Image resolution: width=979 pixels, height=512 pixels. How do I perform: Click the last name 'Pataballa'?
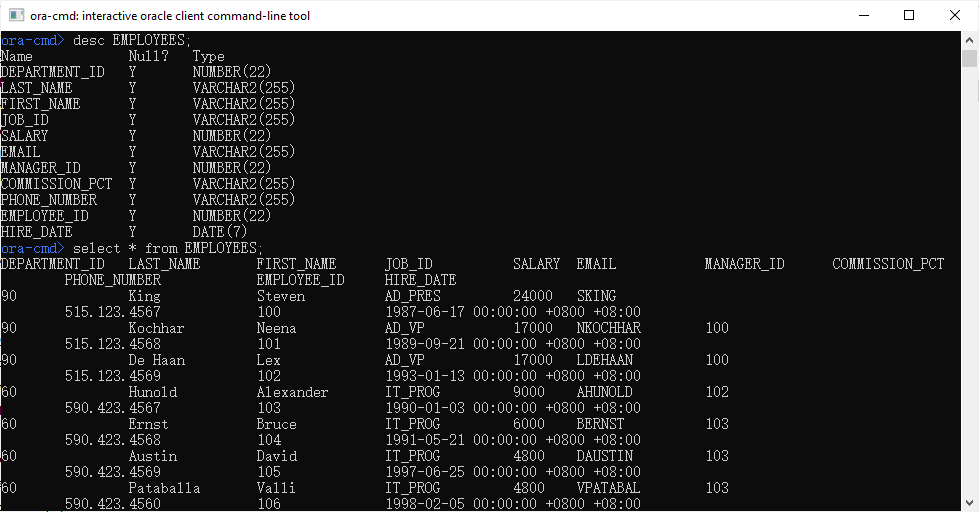click(164, 488)
